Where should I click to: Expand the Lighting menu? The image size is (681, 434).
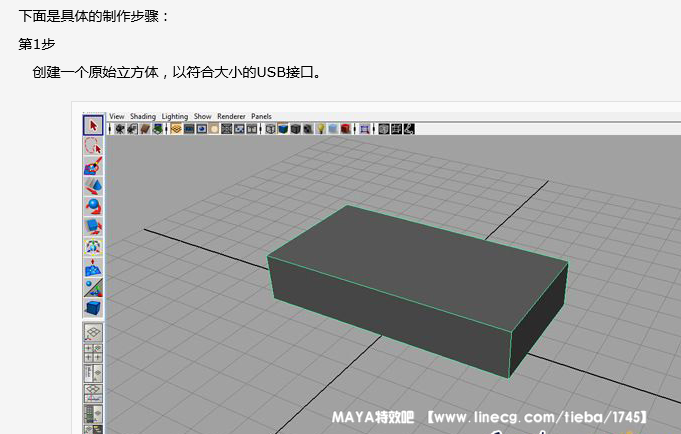(174, 116)
